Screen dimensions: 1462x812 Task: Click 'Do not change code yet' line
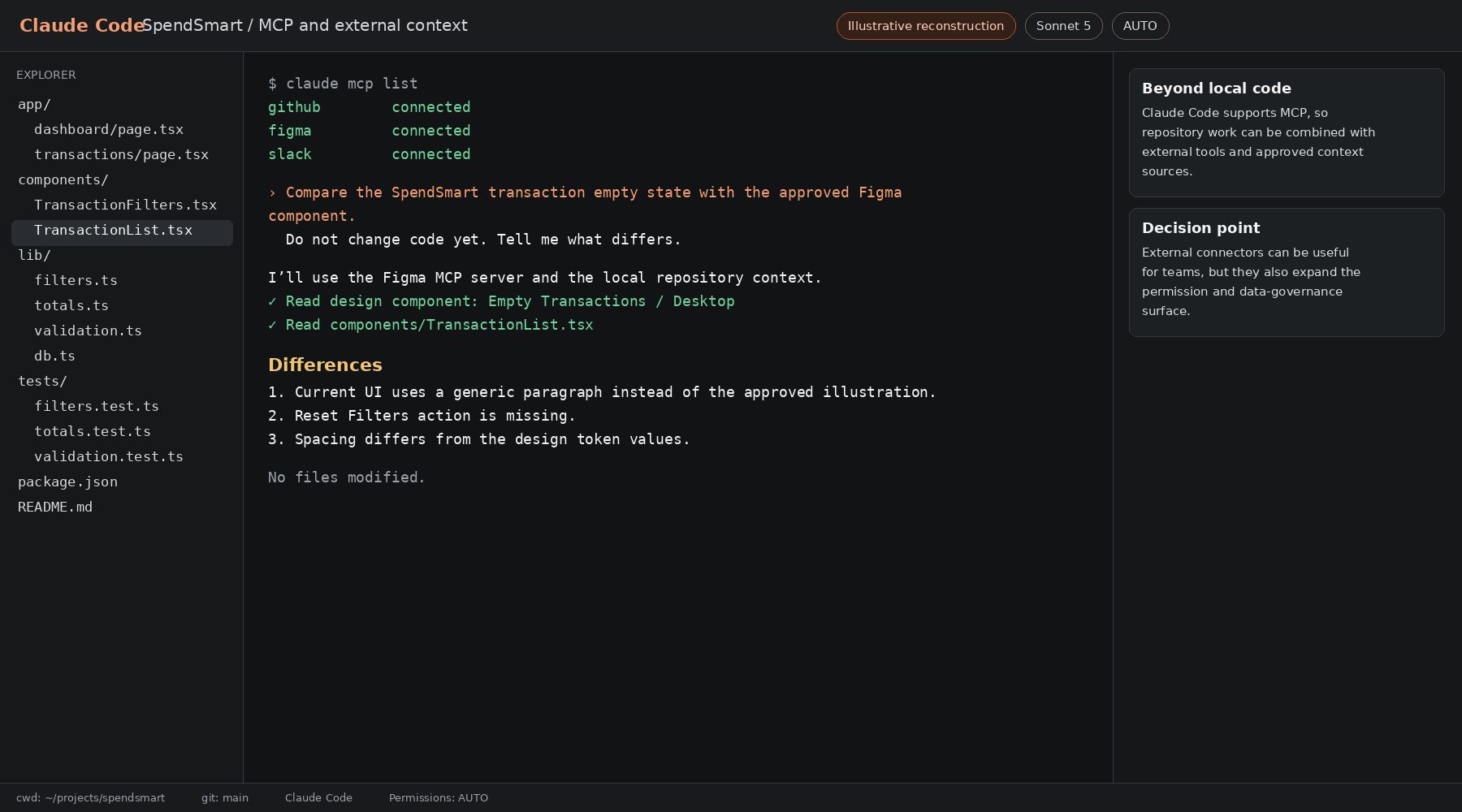point(483,240)
